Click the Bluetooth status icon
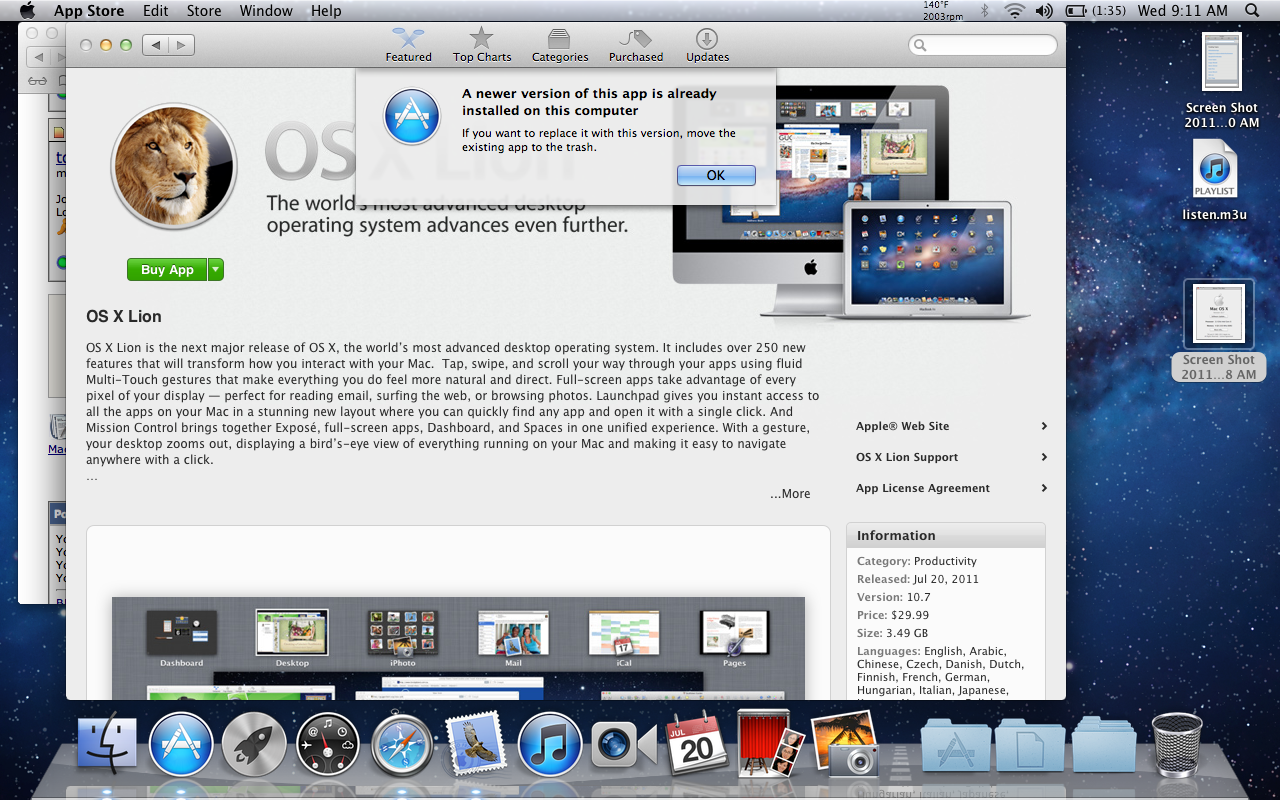Image resolution: width=1280 pixels, height=800 pixels. pyautogui.click(x=984, y=10)
